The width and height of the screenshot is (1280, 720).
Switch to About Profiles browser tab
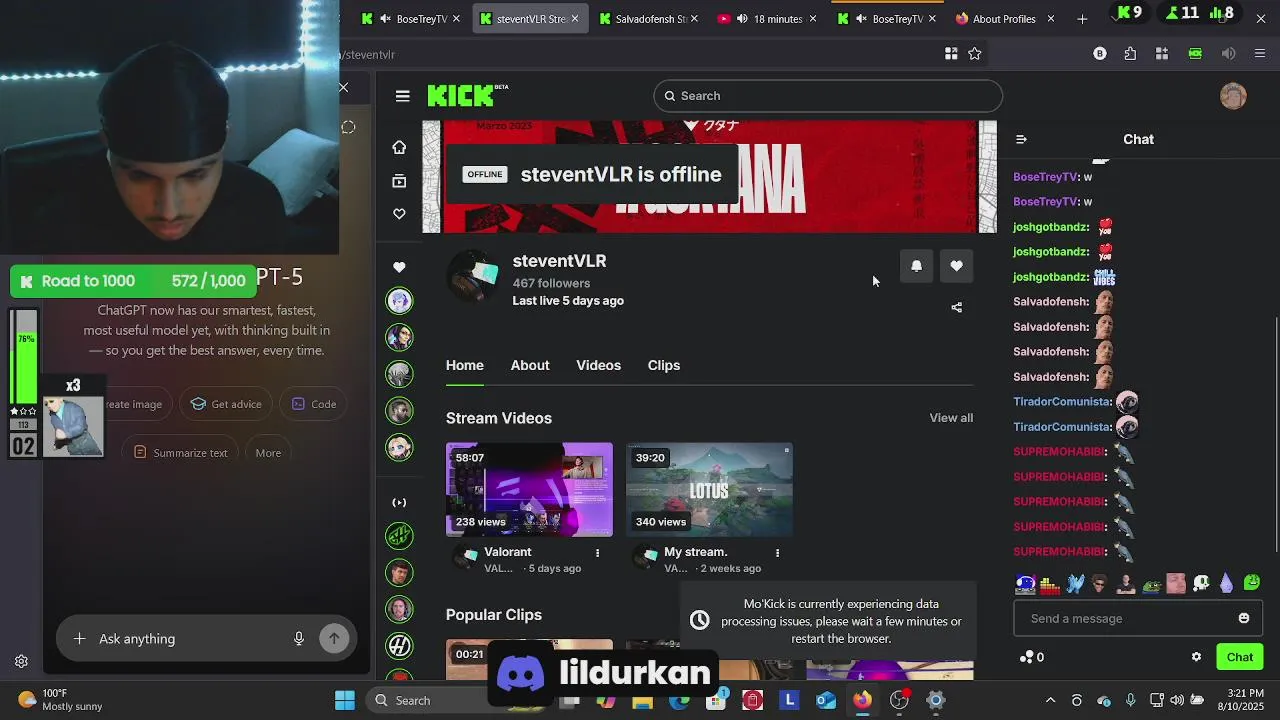click(1003, 19)
